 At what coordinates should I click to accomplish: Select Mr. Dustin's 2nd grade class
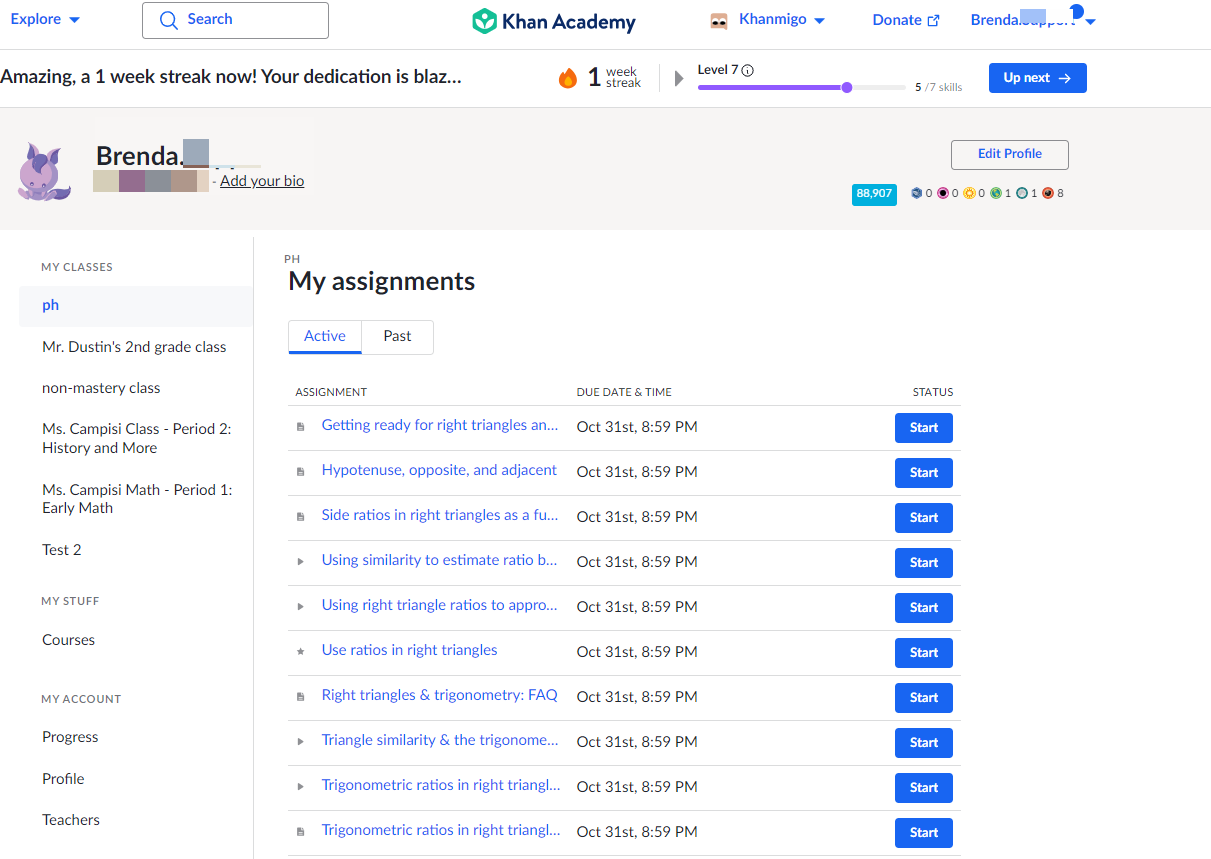point(134,347)
